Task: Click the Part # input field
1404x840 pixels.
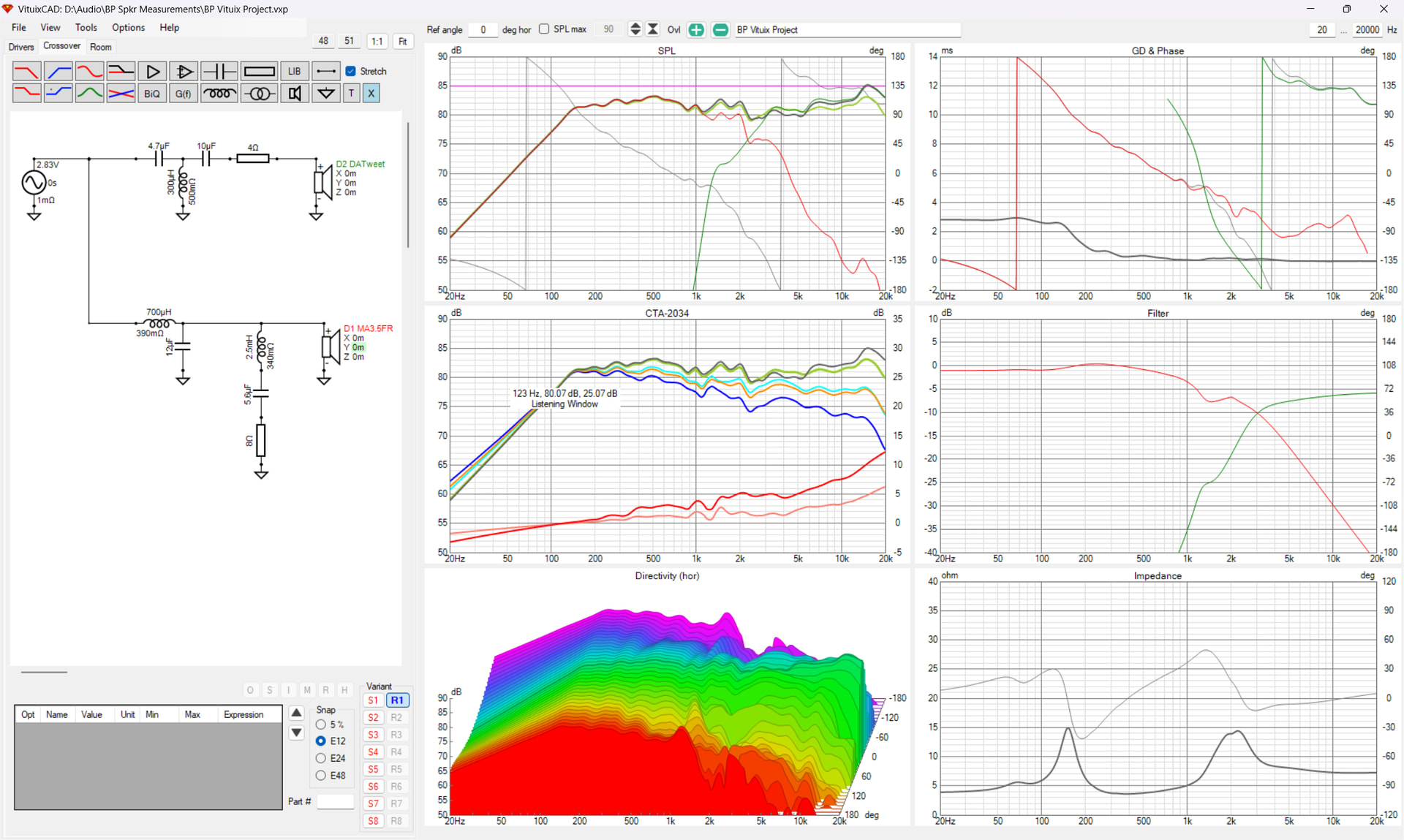Action: (335, 801)
